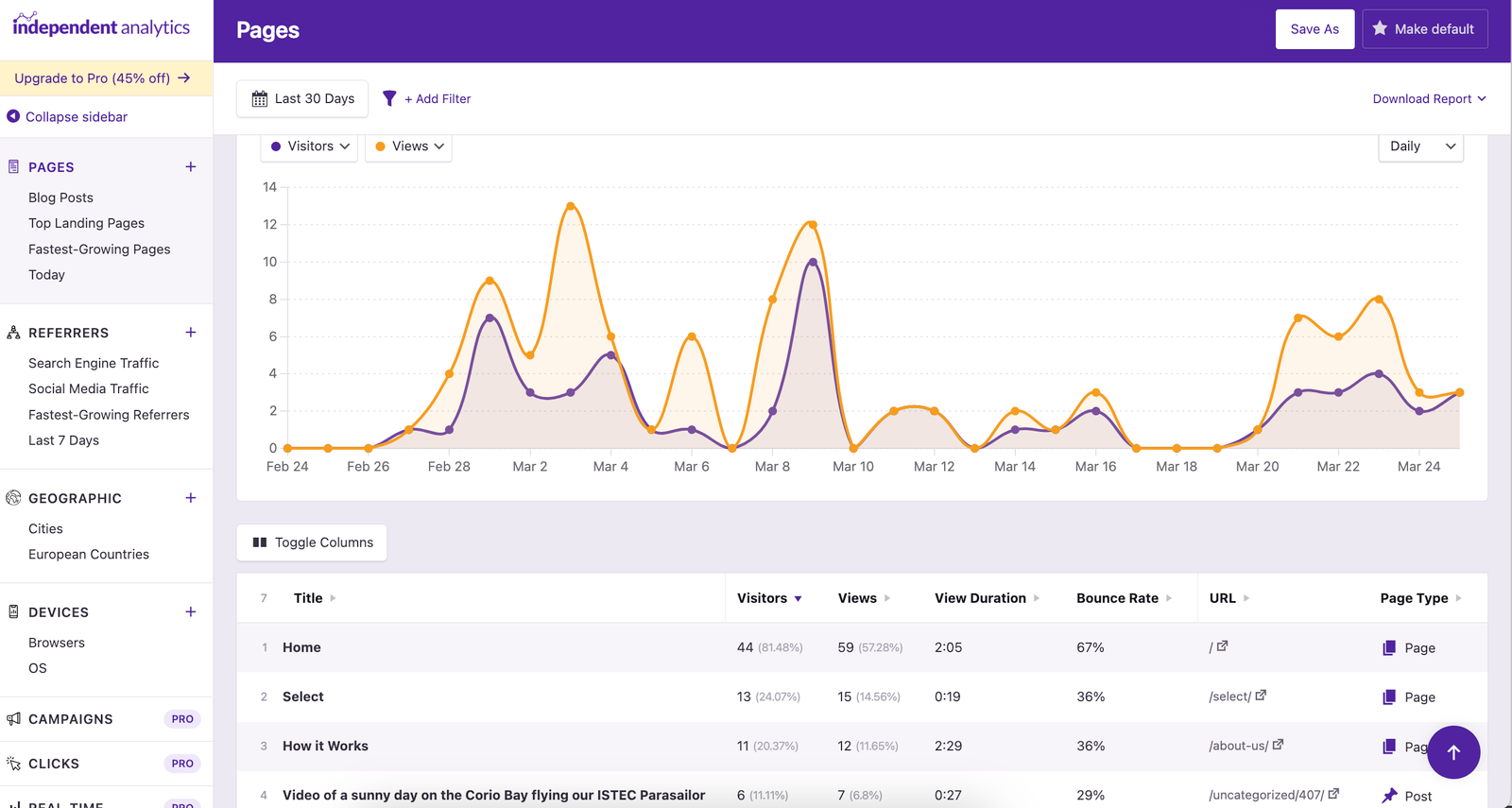This screenshot has height=808, width=1512.
Task: Click the plus icon beside DEVICES
Action: pos(191,612)
